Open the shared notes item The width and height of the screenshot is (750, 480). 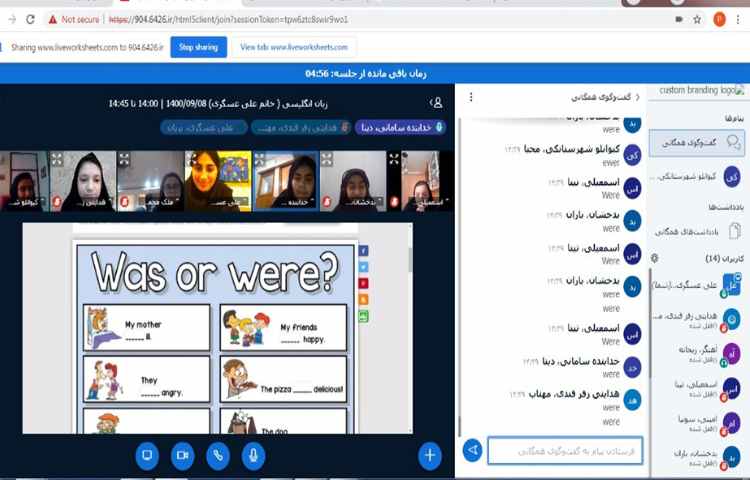[x=698, y=231]
